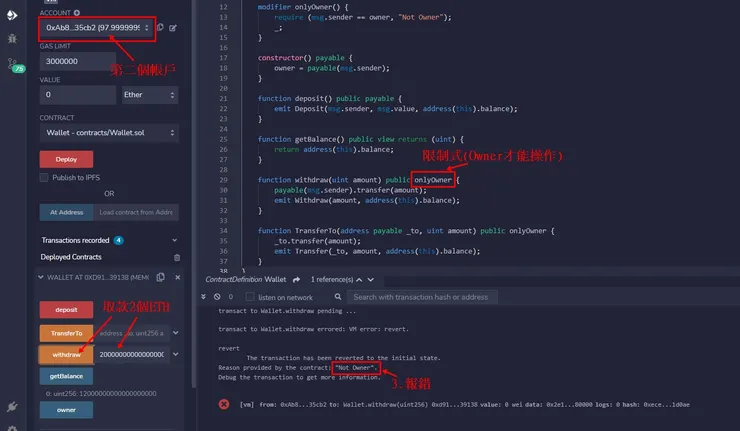The height and width of the screenshot is (431, 740).
Task: Click the terminal search magnifier icon
Action: (x=338, y=296)
